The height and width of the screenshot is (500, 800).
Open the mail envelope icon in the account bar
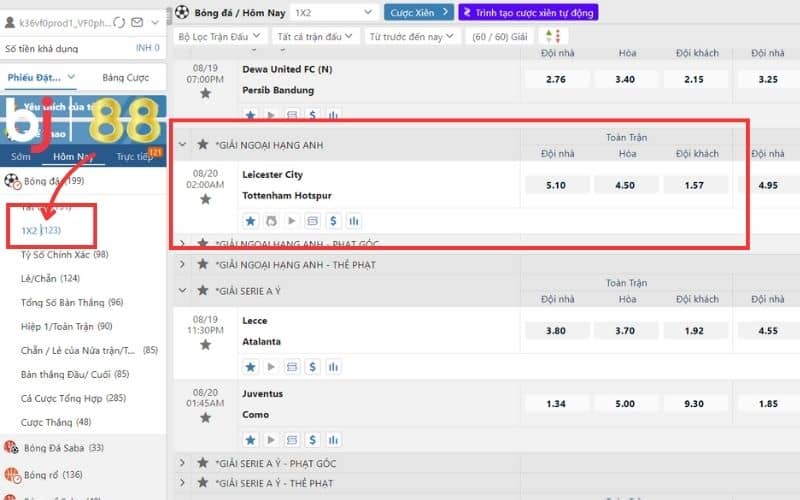click(137, 22)
